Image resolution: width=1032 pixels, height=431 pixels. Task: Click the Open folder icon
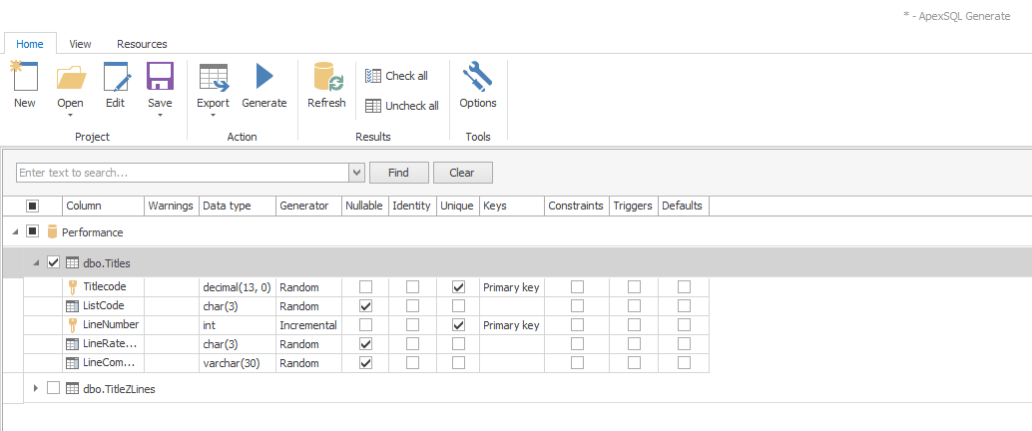(x=70, y=78)
